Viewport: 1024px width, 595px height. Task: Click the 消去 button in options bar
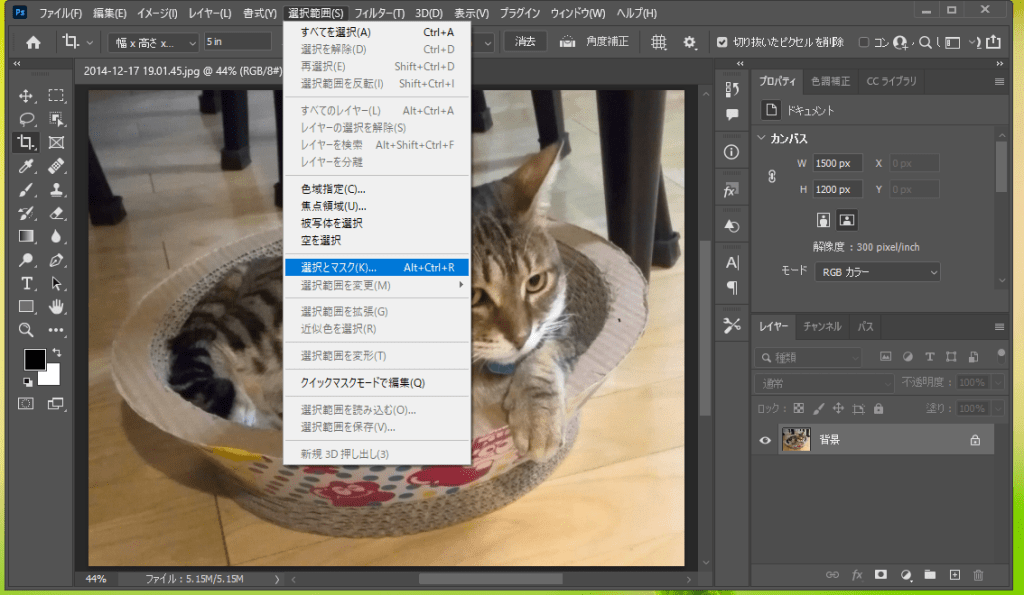click(525, 42)
